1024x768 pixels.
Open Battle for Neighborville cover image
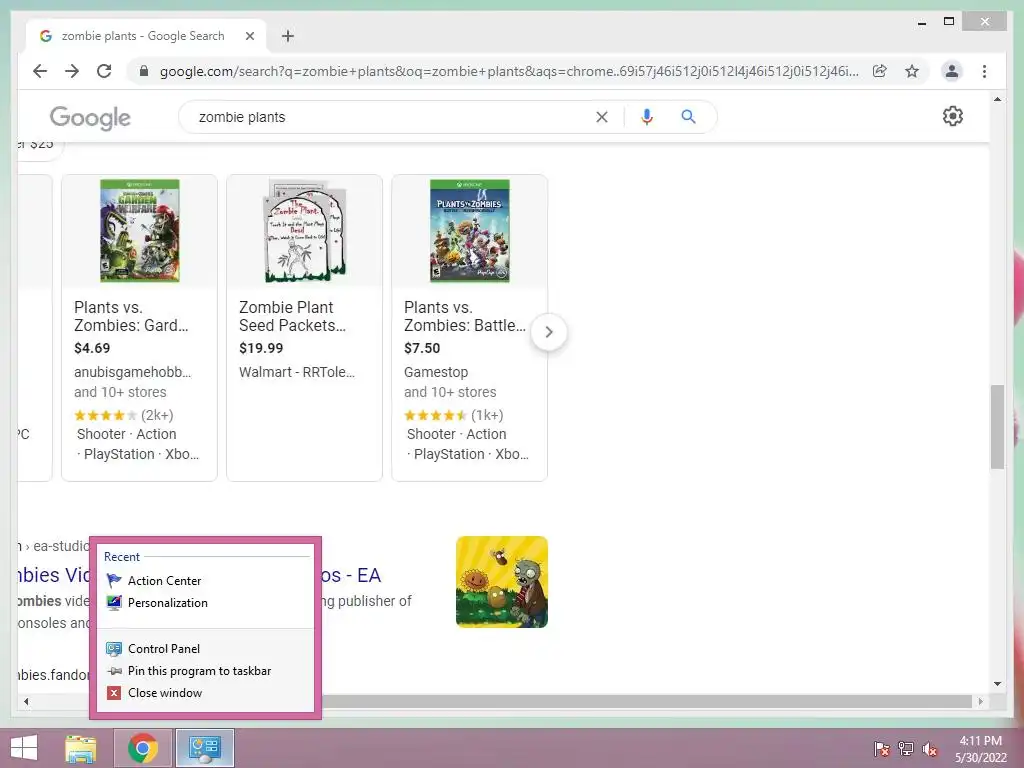coord(470,231)
